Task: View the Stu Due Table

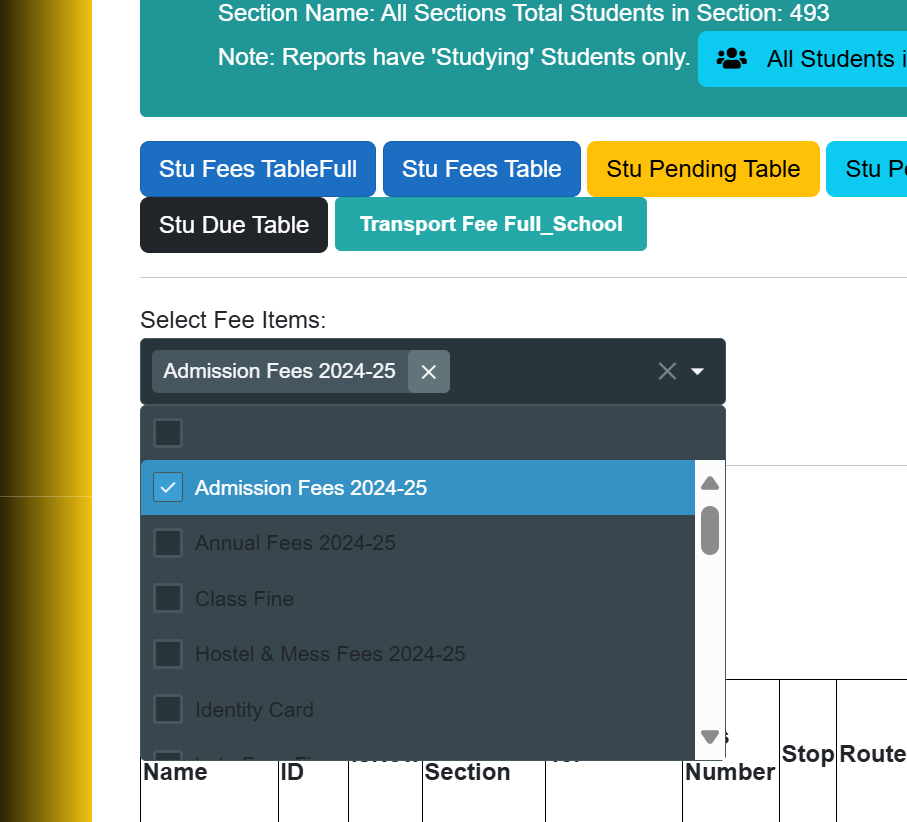Action: coord(234,225)
